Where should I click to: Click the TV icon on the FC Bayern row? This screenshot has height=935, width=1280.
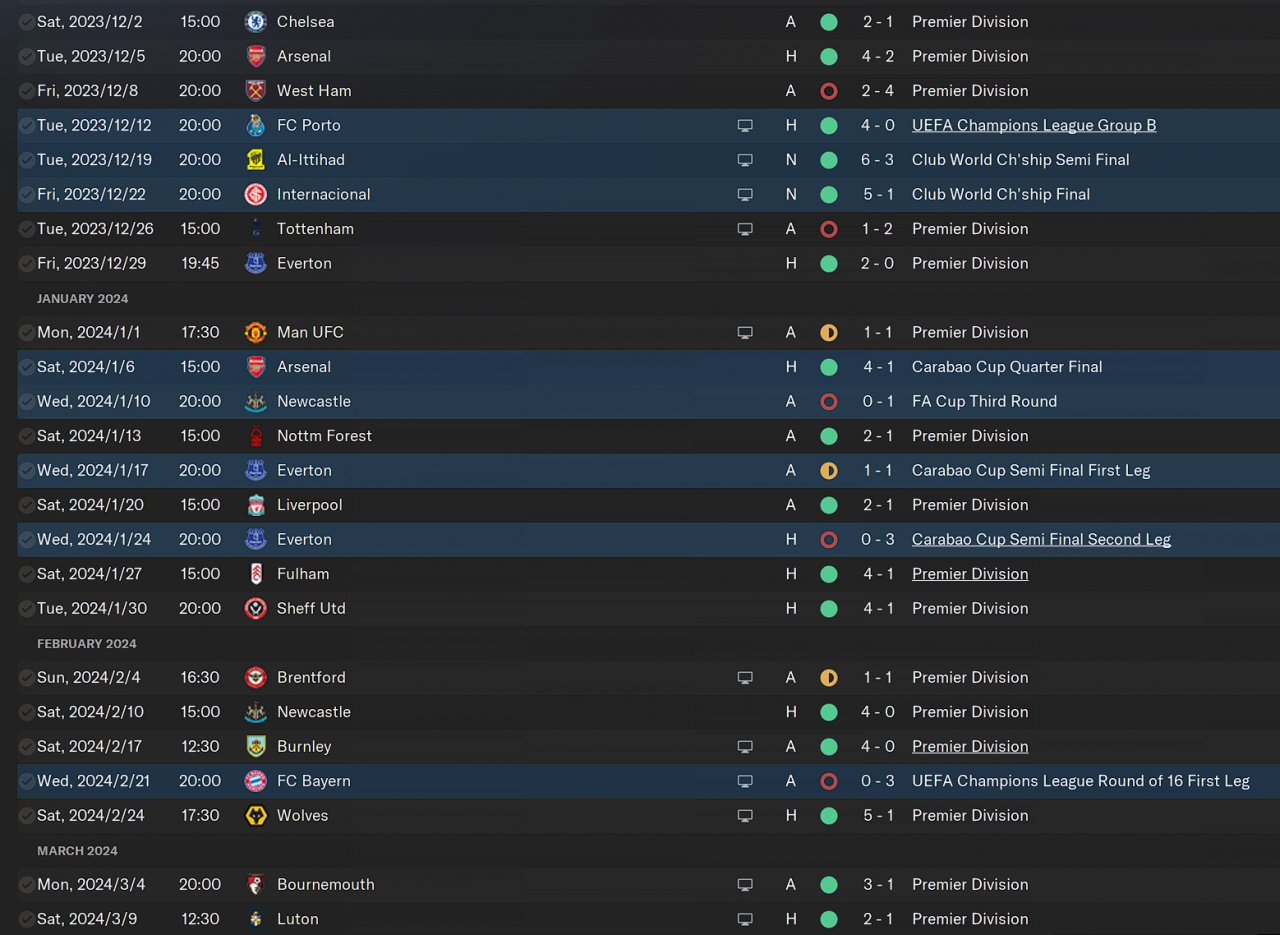745,781
